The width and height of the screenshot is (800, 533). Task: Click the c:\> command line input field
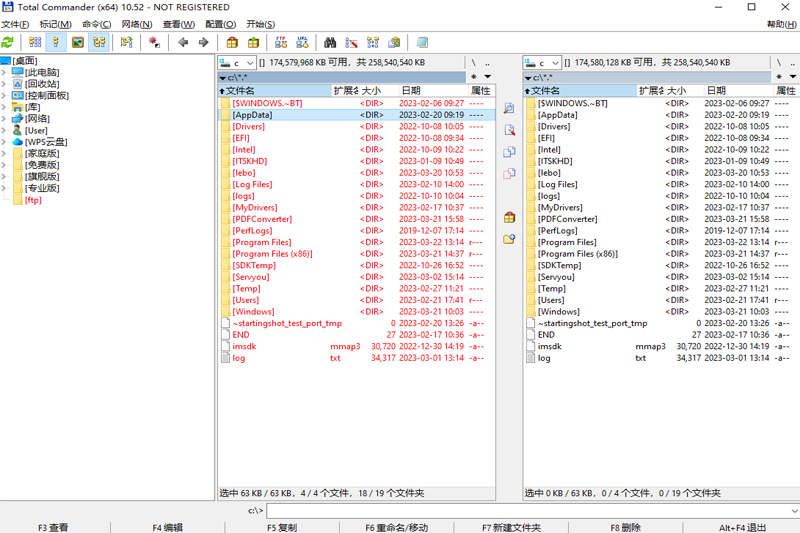533,511
